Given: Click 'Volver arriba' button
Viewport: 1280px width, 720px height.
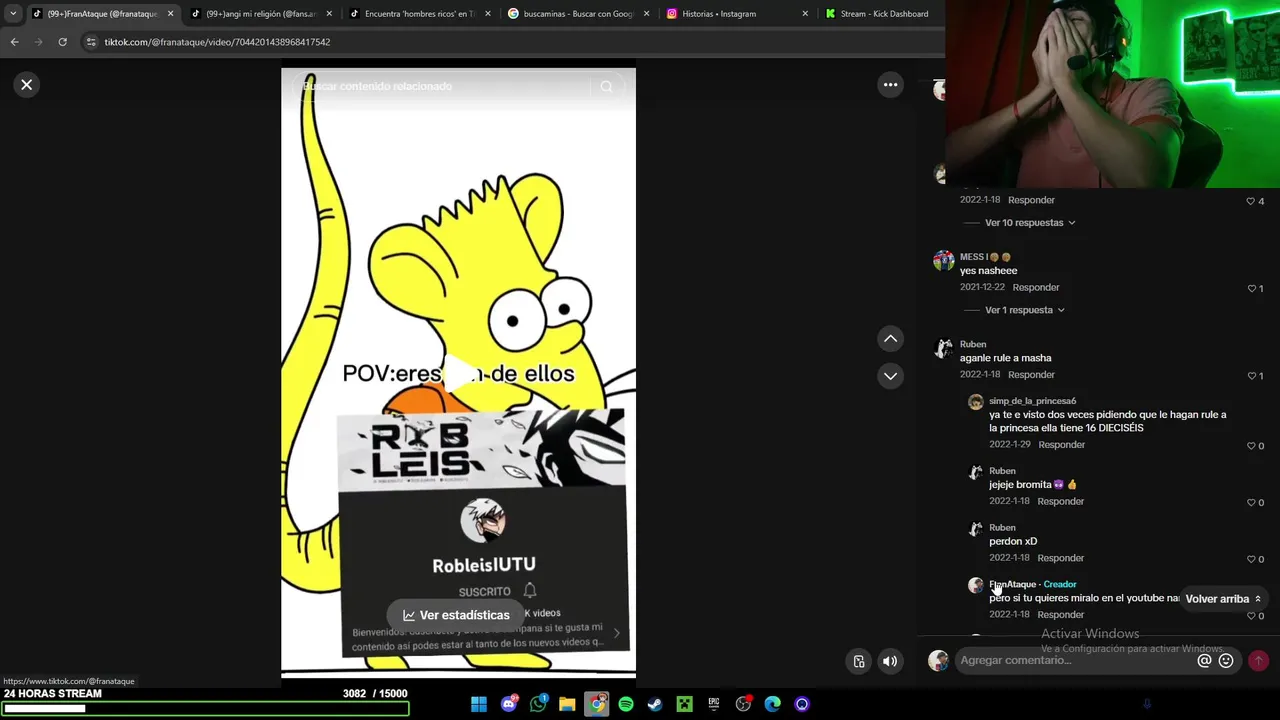Looking at the screenshot, I should (x=1223, y=599).
